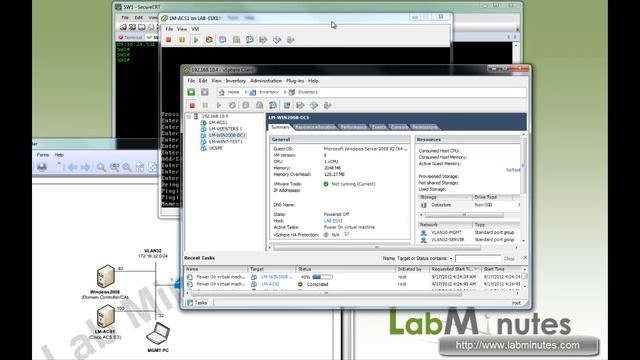
Task: Switch to the Permissions tab
Action: 425,127
